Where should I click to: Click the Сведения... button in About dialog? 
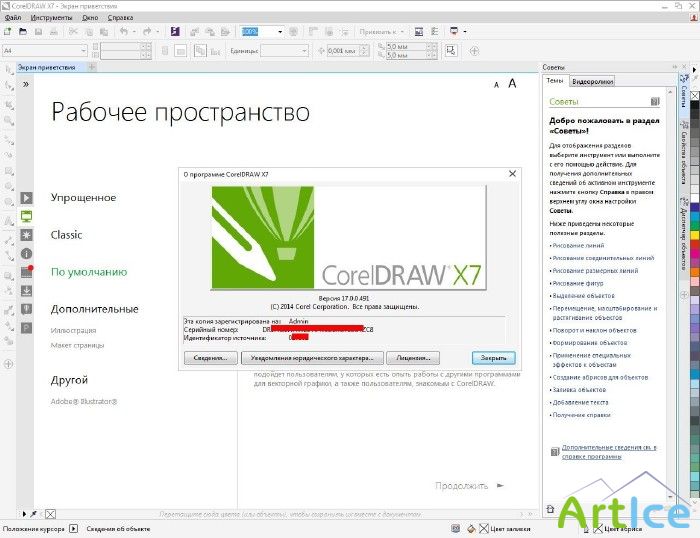point(210,358)
